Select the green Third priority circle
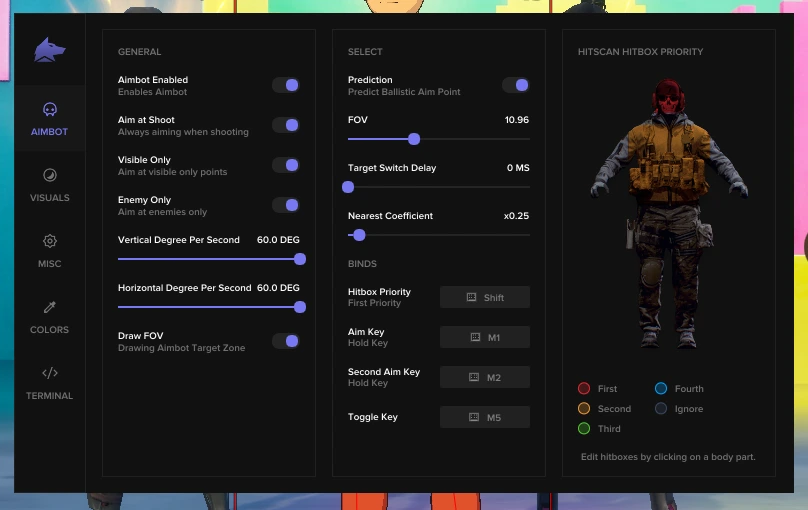Screen dimensions: 808x510 [584, 428]
